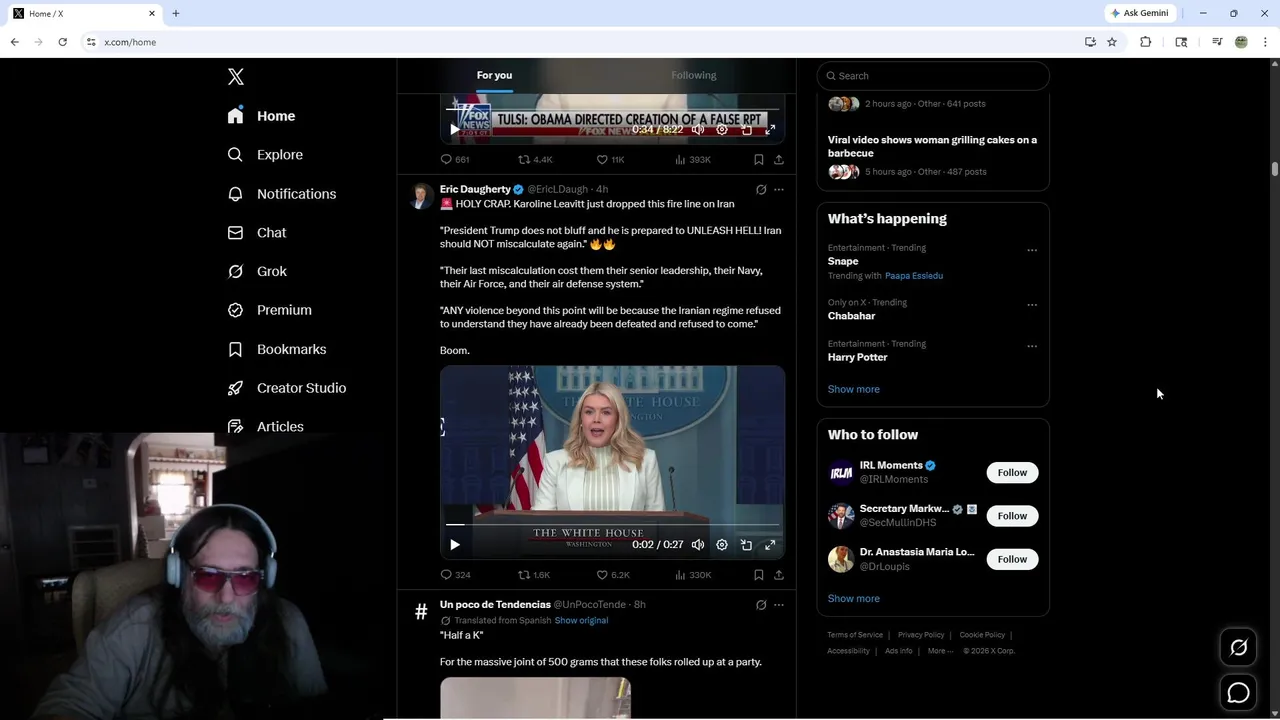Open Un poco de Tendencias profile
The width and height of the screenshot is (1280, 720).
(x=495, y=604)
